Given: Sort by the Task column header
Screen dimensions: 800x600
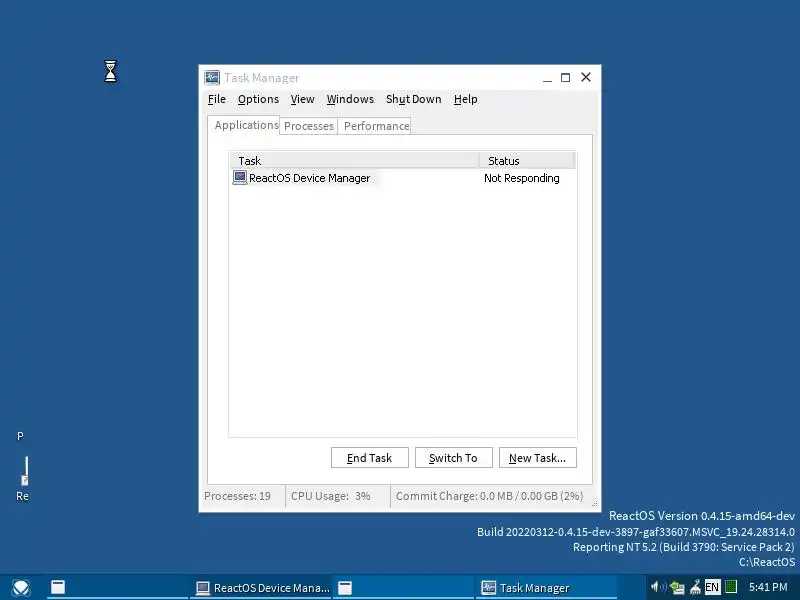Looking at the screenshot, I should point(354,161).
